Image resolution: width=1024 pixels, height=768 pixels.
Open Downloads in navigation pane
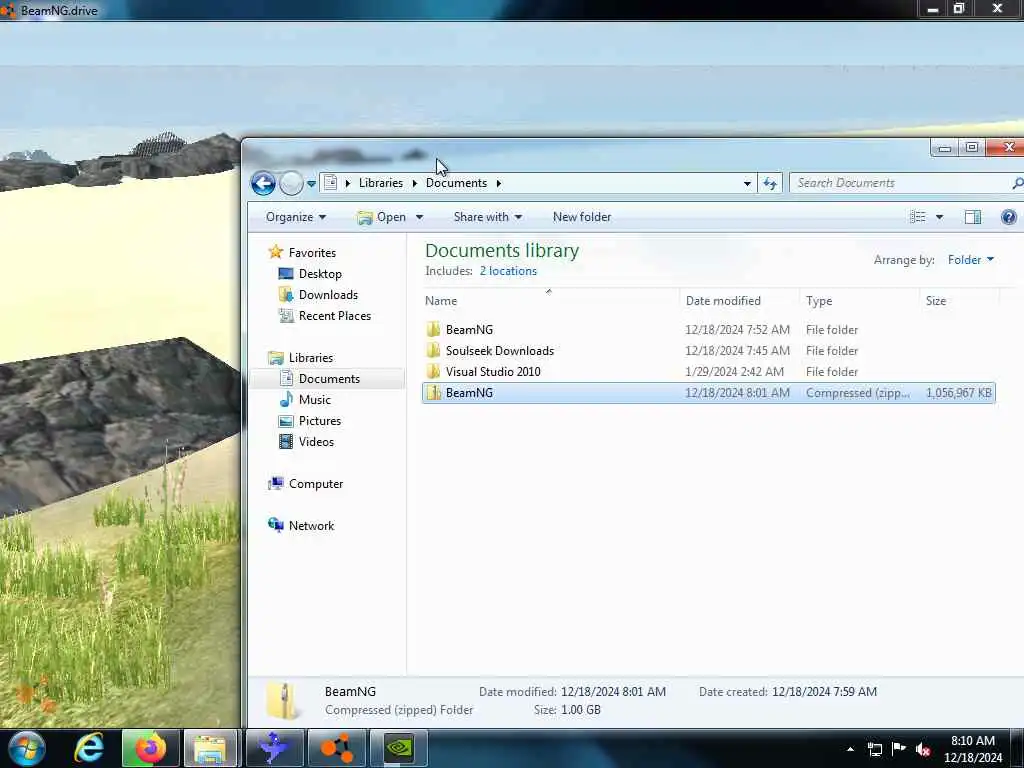coord(328,295)
